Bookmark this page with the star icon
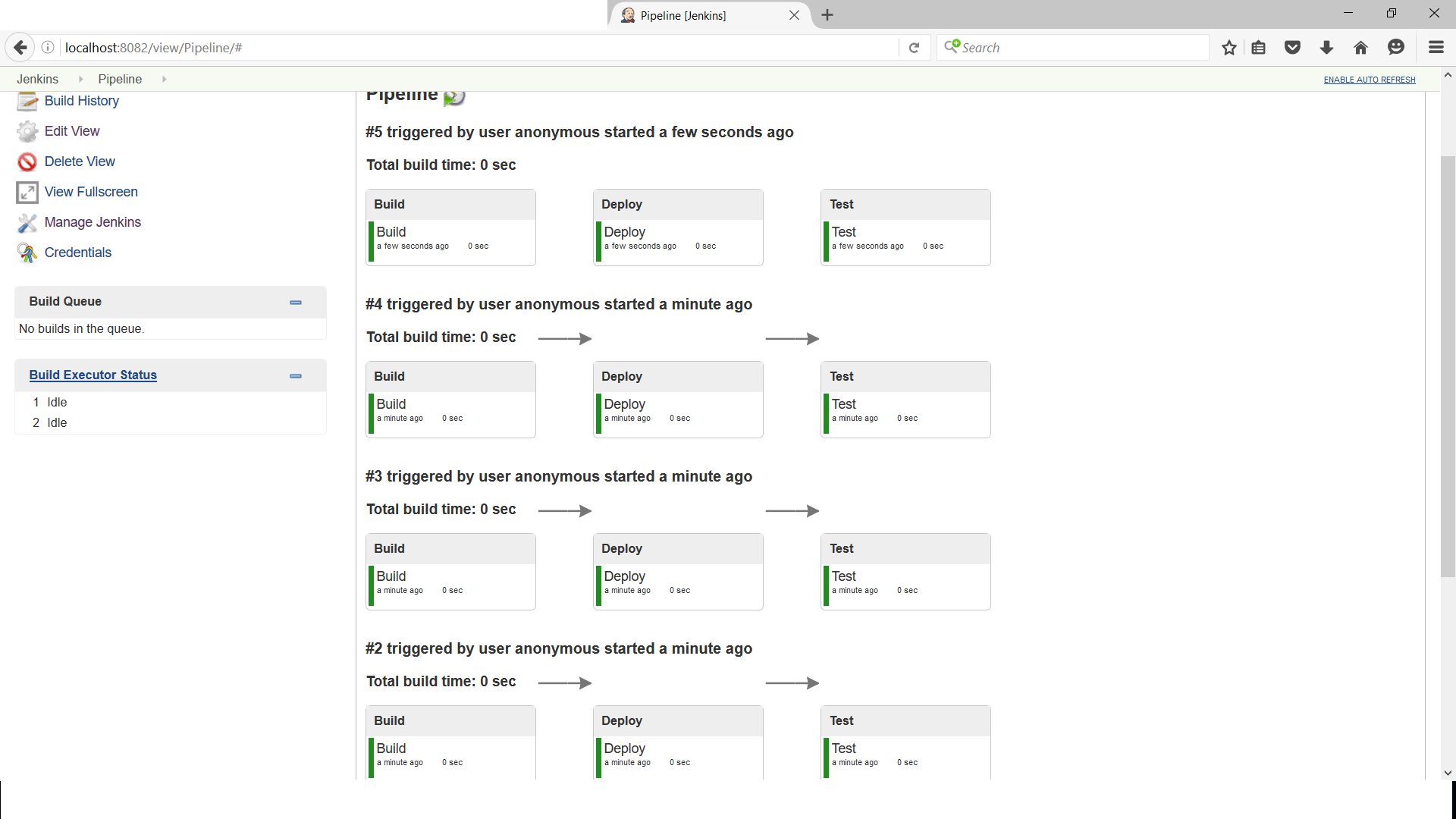The width and height of the screenshot is (1456, 819). (1229, 47)
